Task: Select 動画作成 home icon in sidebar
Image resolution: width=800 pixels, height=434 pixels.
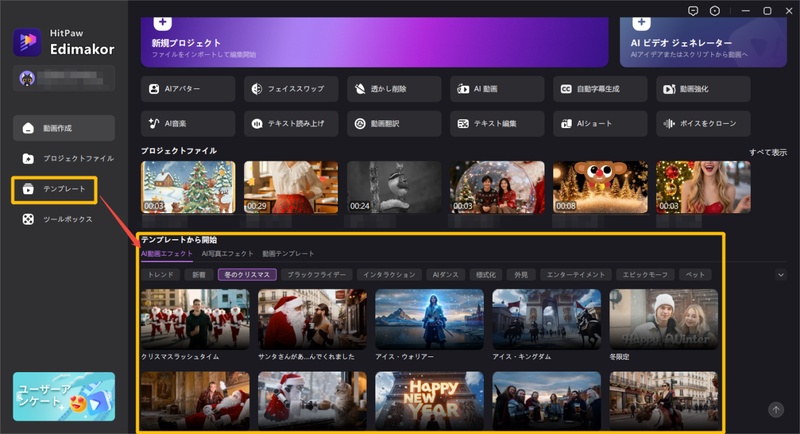Action: pos(28,128)
